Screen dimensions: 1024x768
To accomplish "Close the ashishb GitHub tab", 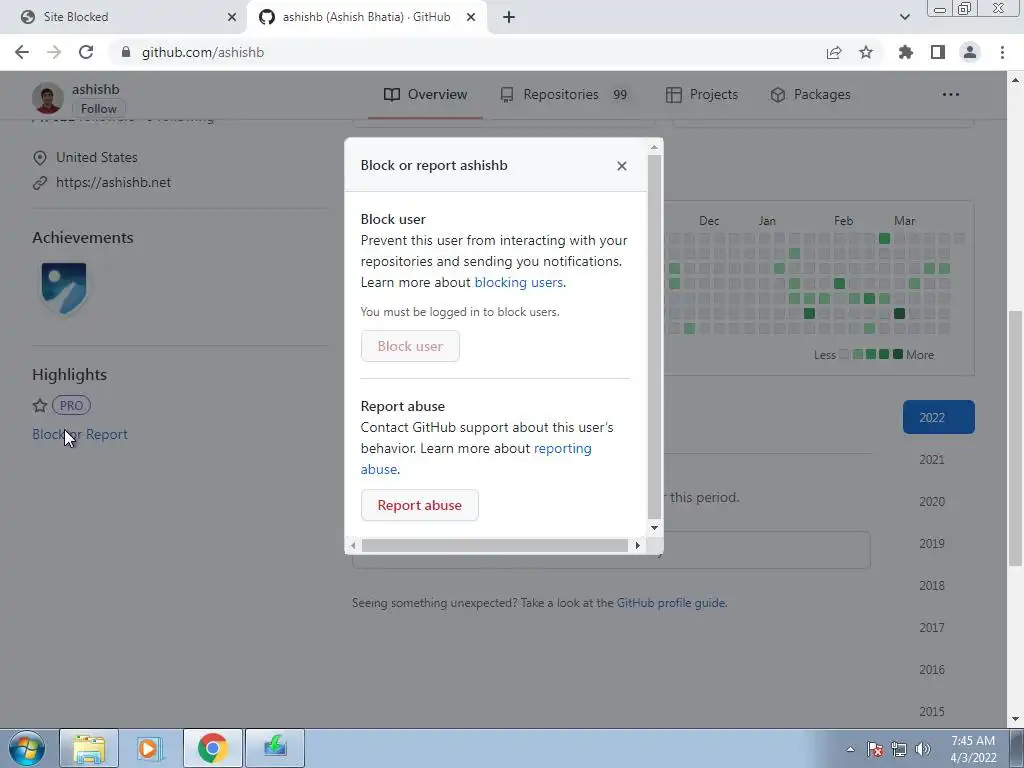I will [471, 17].
